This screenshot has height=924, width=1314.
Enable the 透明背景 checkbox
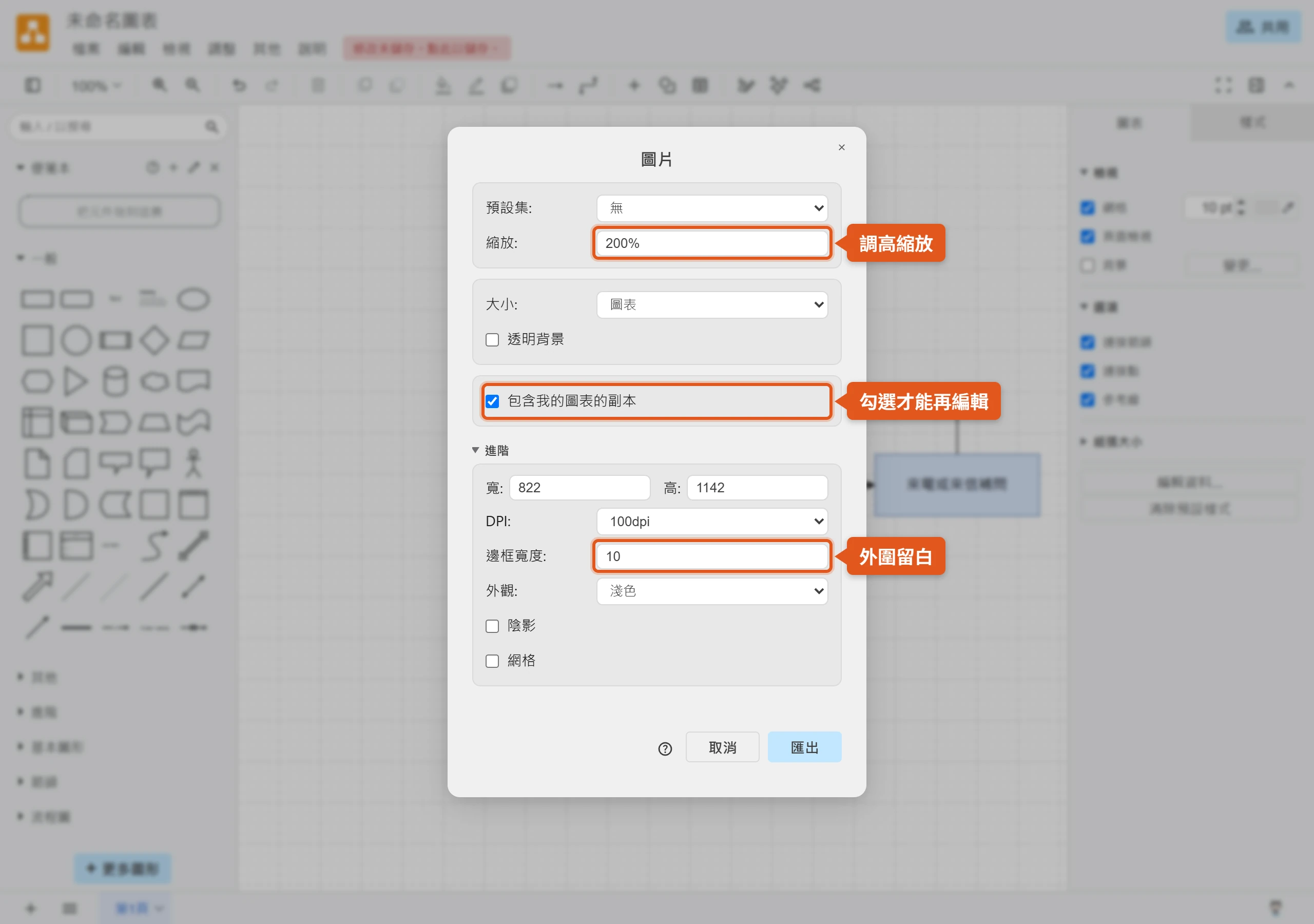point(492,340)
